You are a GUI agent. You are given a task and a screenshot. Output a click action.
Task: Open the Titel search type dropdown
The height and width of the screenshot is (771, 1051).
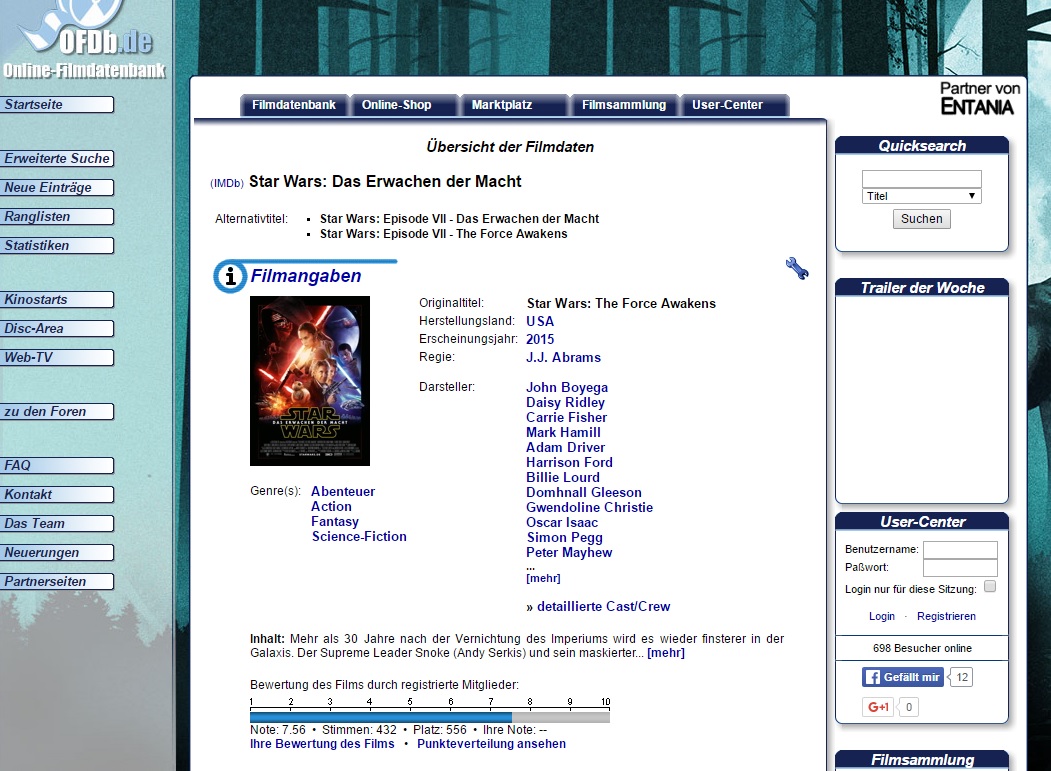point(922,196)
